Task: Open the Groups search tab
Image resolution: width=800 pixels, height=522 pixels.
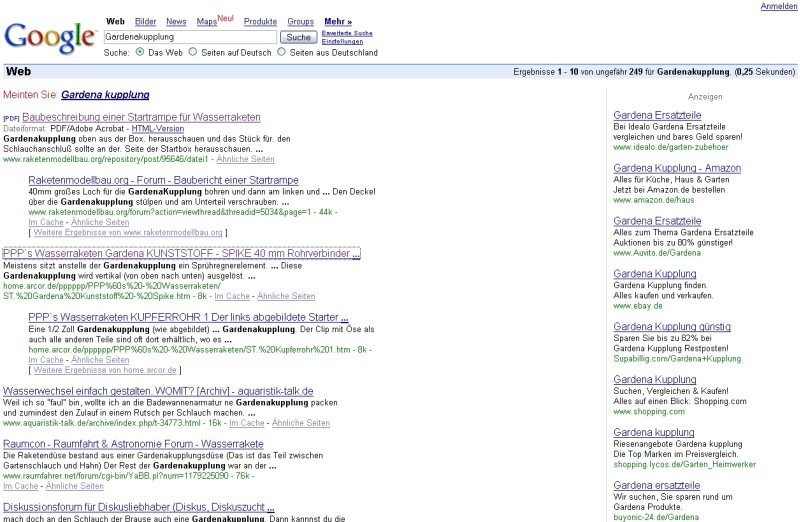Action: [x=301, y=21]
